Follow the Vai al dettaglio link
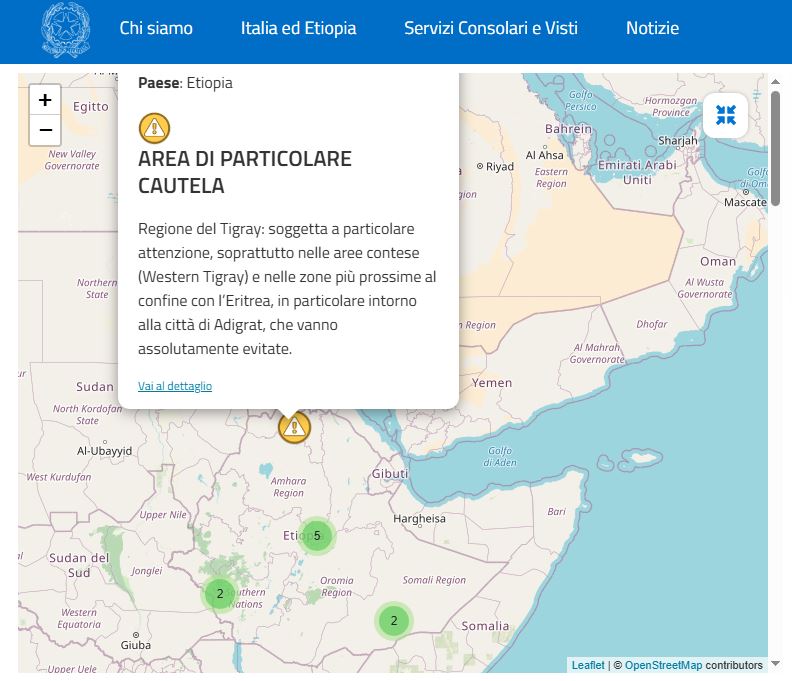Viewport: 792px width, 681px height. 175,386
